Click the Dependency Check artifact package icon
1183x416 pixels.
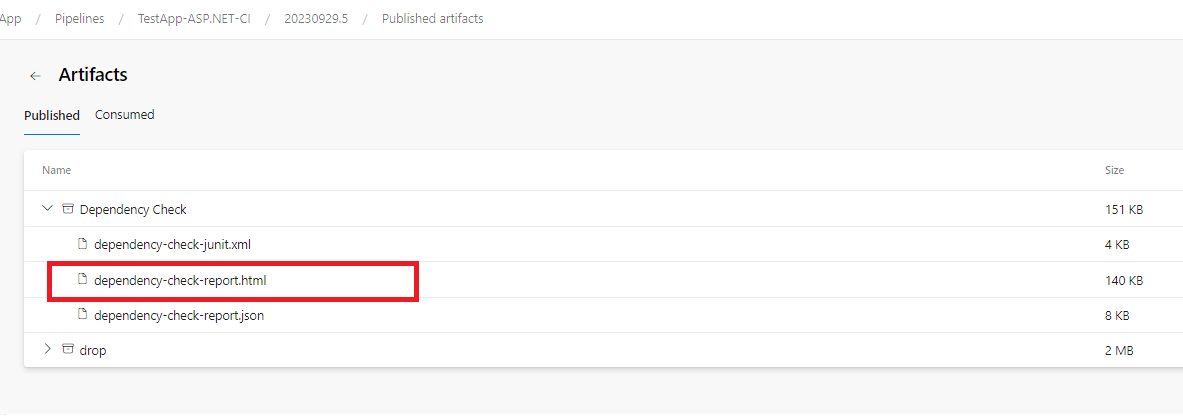click(68, 209)
